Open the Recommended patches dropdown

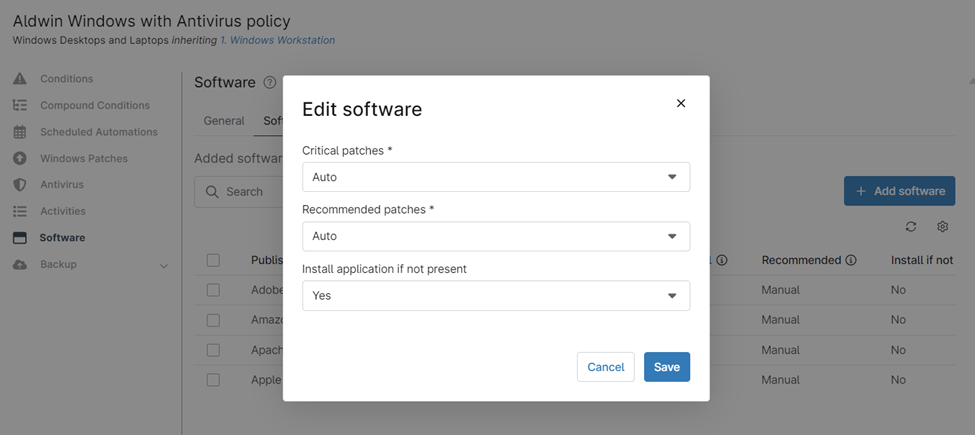tap(496, 236)
